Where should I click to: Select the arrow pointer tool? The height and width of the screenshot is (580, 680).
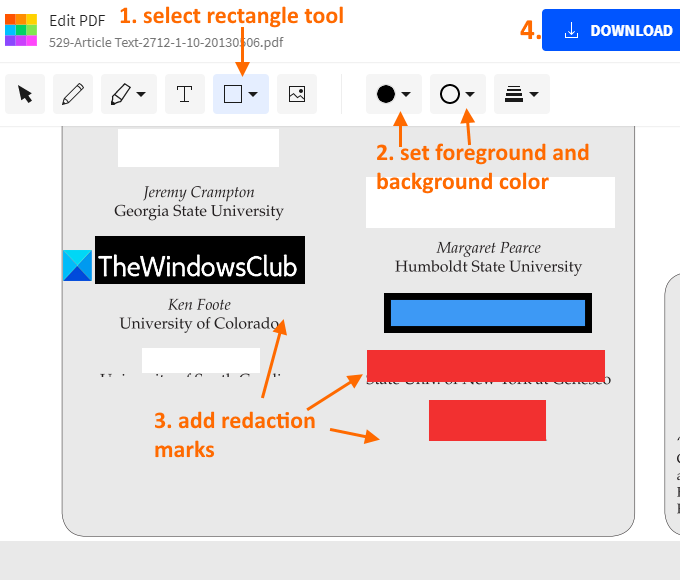click(25, 94)
